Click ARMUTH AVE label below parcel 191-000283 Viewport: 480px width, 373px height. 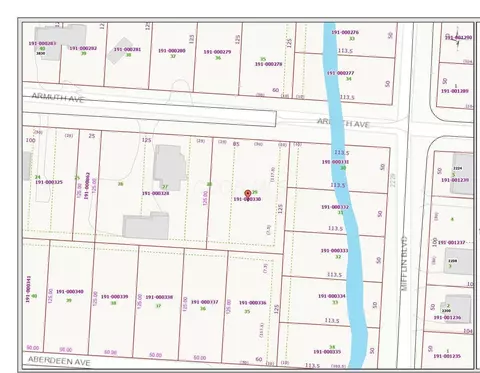click(58, 97)
